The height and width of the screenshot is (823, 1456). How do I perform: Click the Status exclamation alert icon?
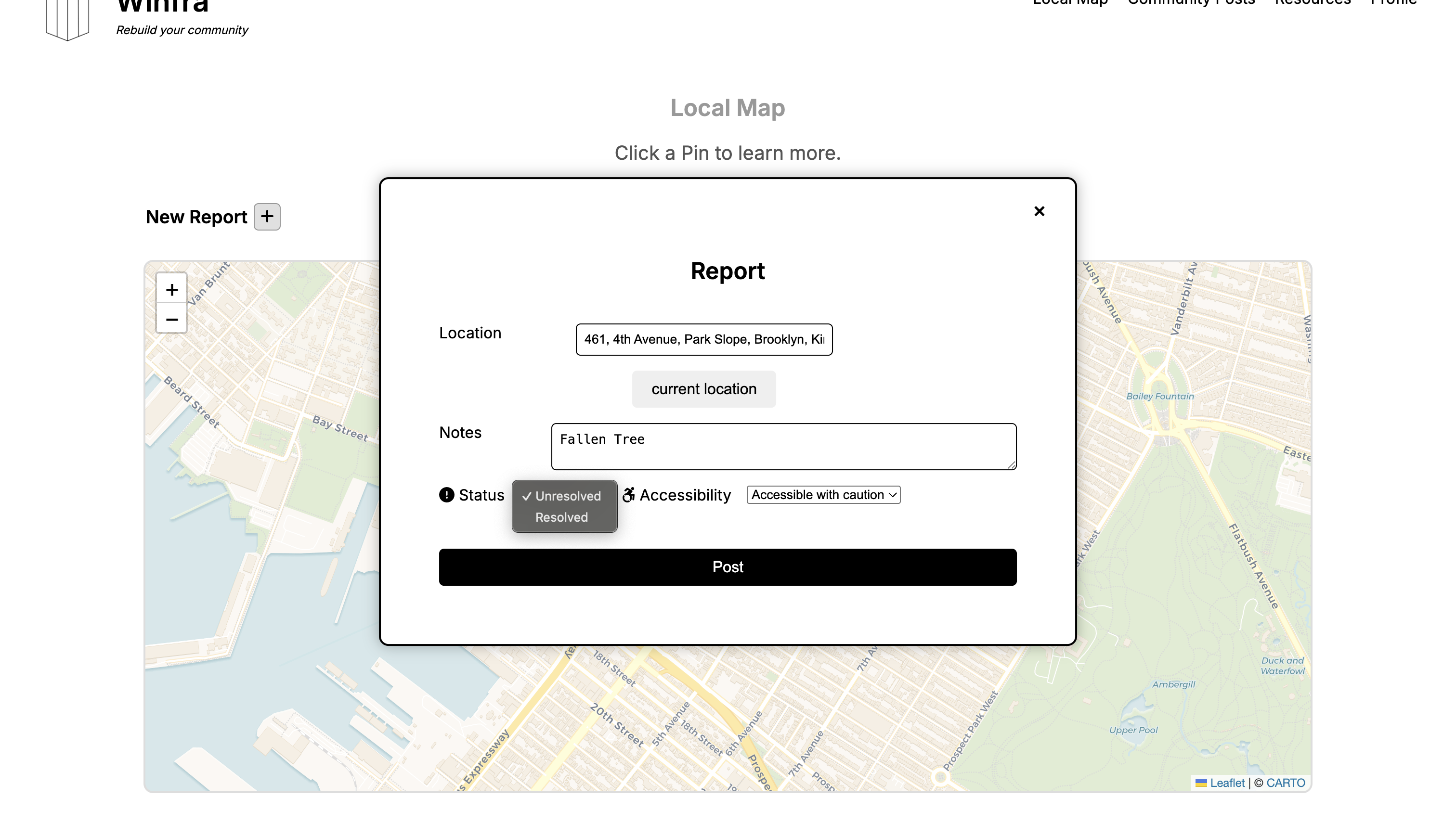[x=446, y=495]
